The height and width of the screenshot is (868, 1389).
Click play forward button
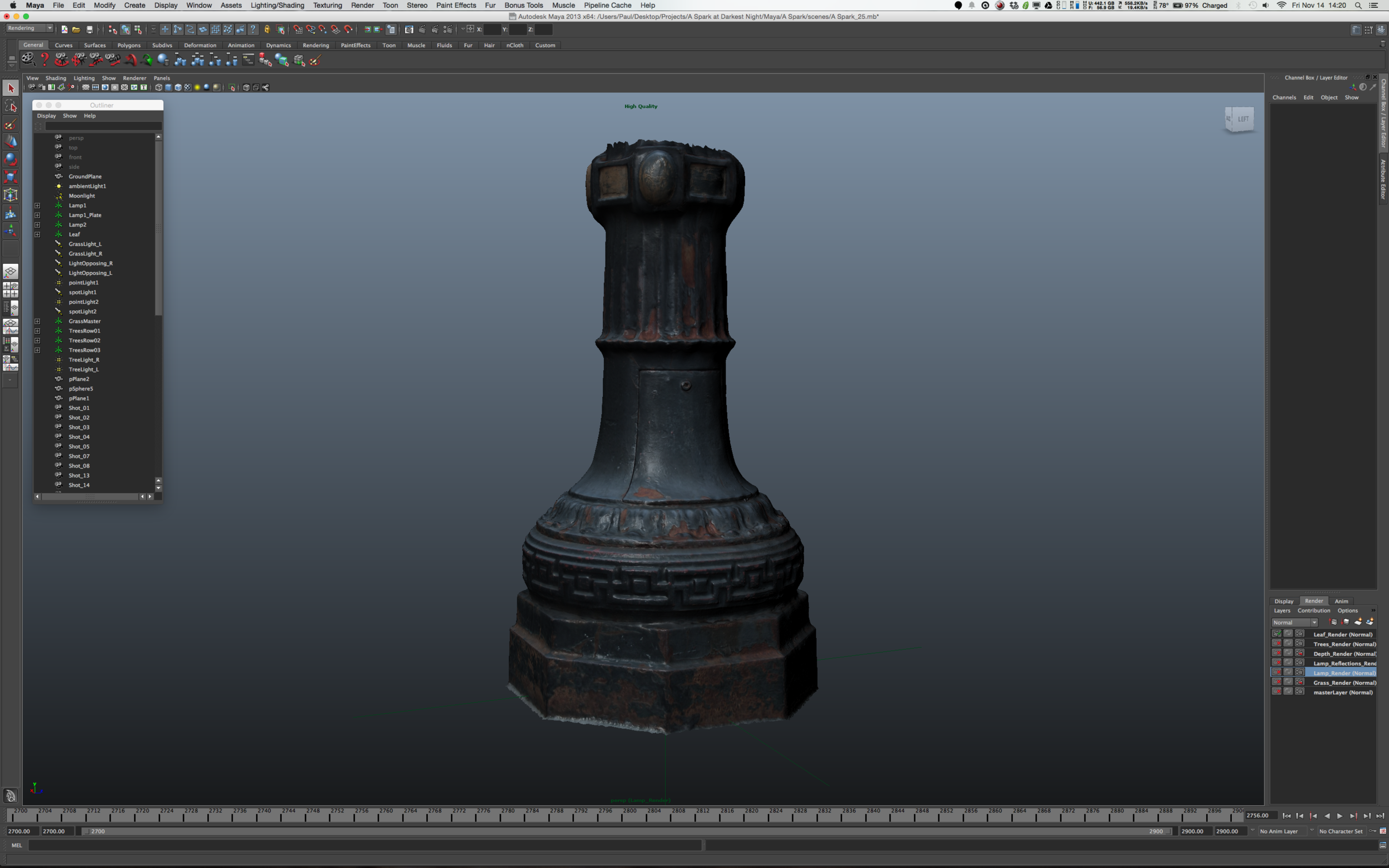click(1340, 816)
